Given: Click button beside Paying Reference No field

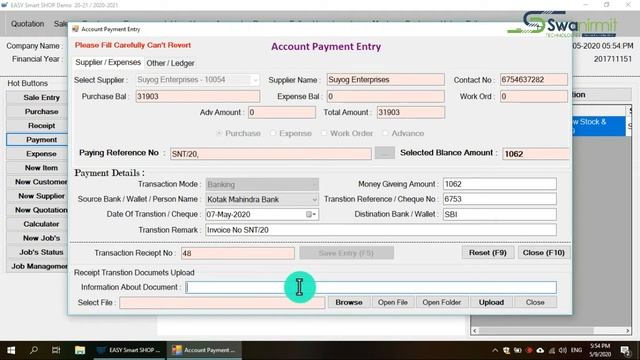Looking at the screenshot, I should coord(384,153).
